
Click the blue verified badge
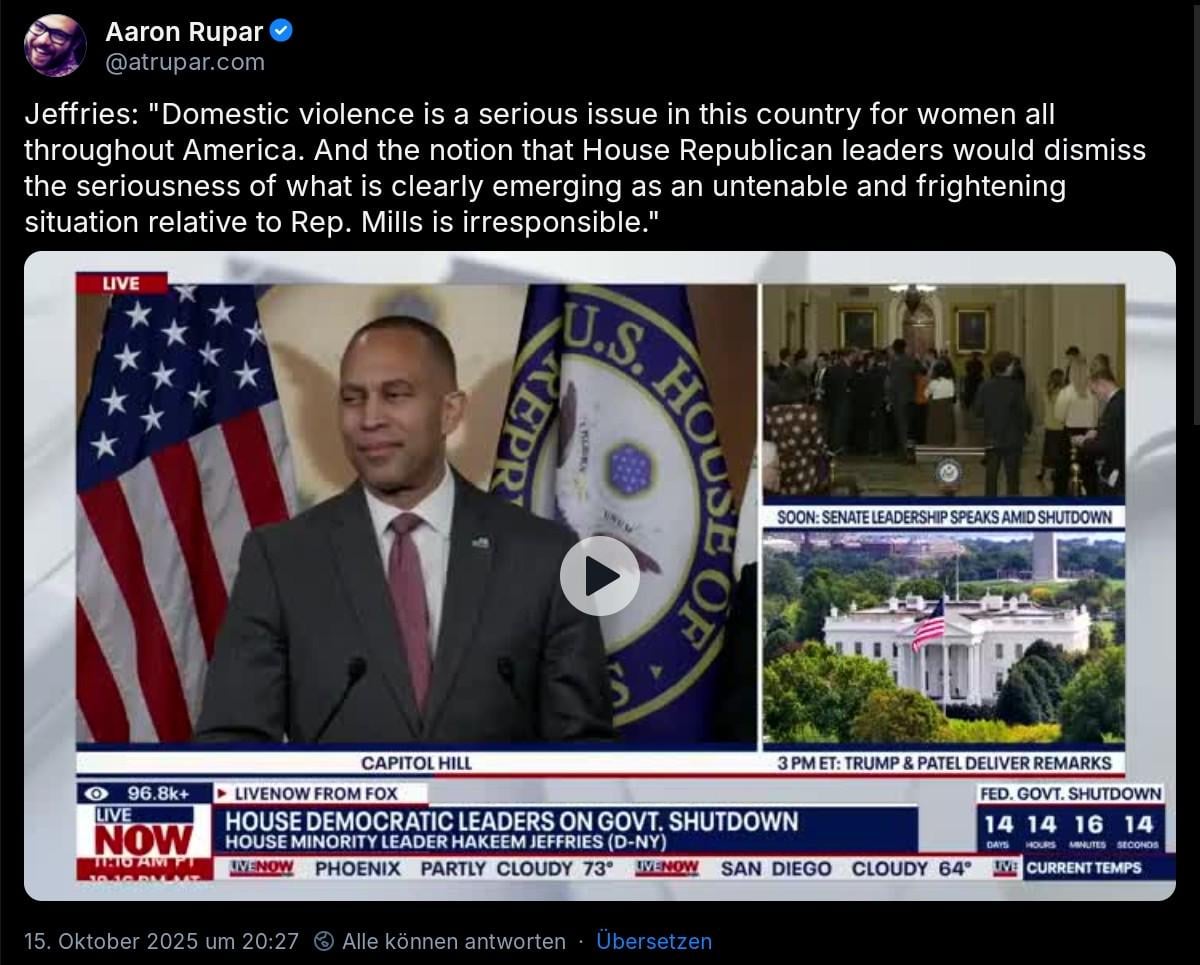(282, 31)
